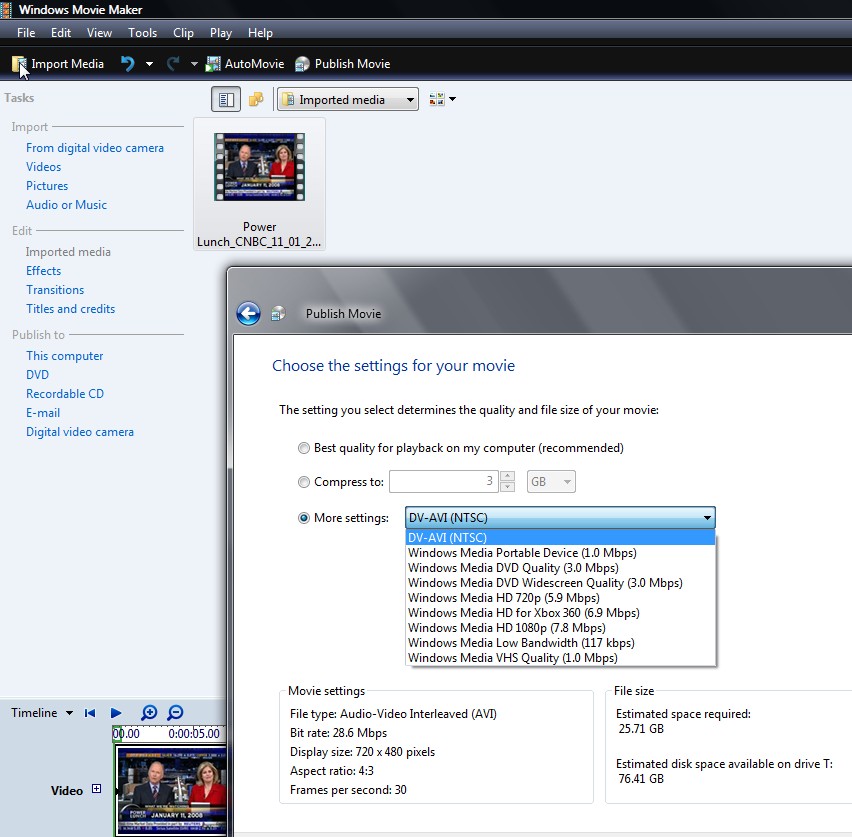
Task: Click the video clip on the timeline
Action: coord(171,791)
